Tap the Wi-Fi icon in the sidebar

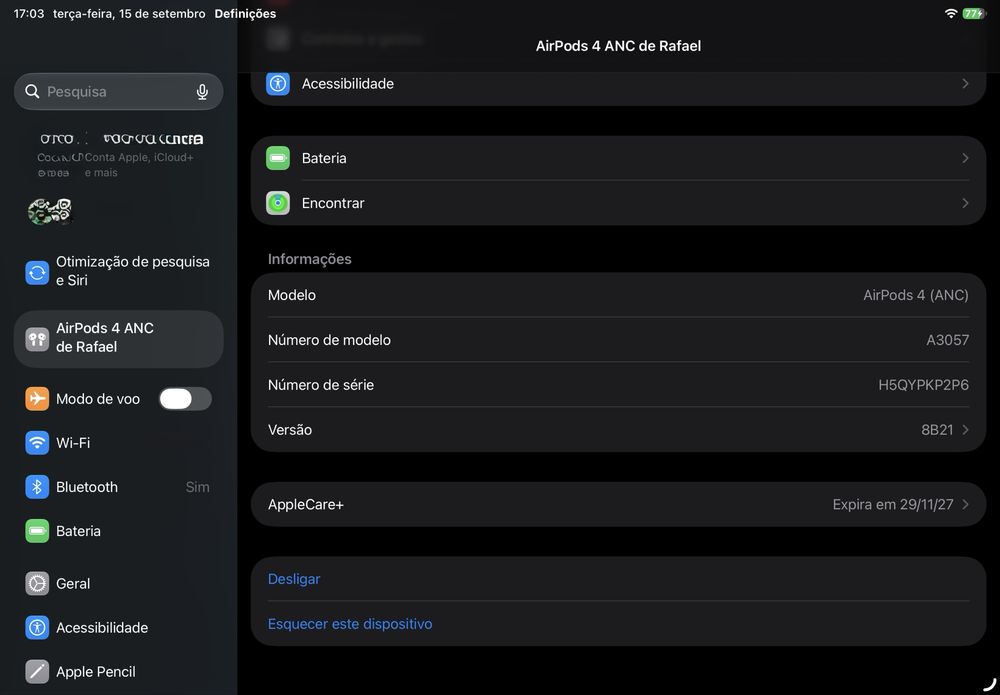click(37, 443)
